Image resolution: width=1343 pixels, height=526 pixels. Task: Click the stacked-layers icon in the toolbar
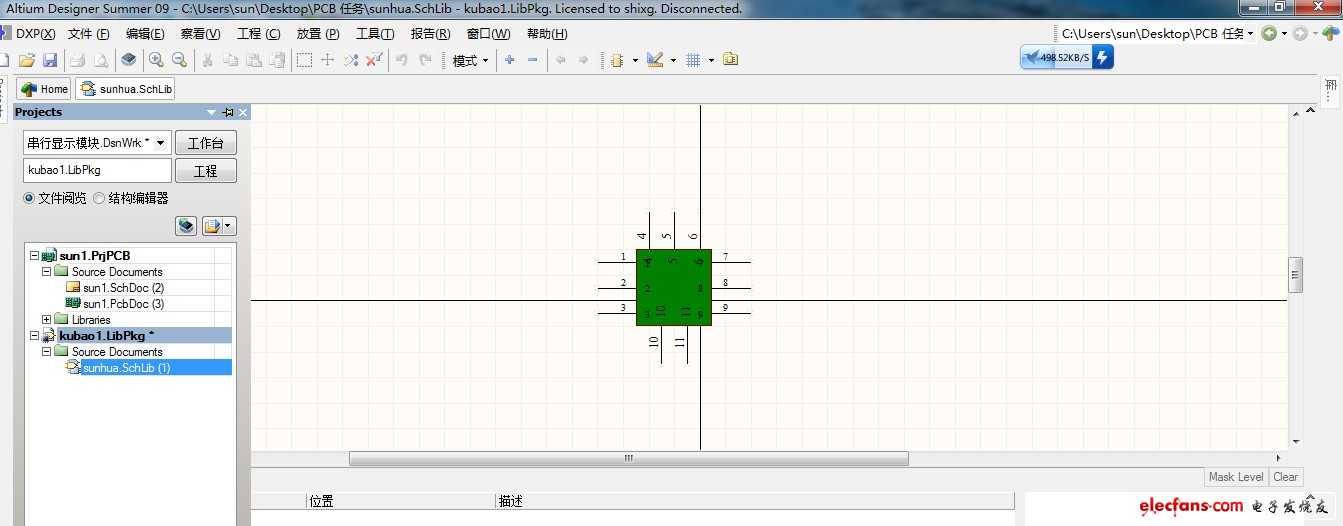pyautogui.click(x=129, y=60)
